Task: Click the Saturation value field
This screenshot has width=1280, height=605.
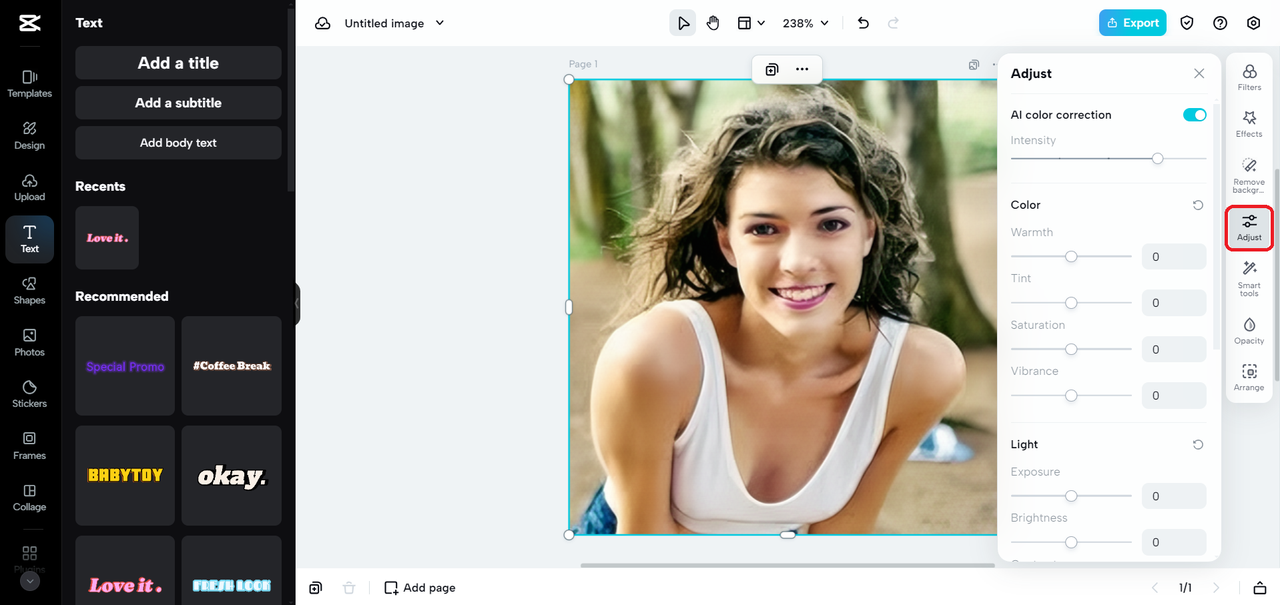Action: (x=1174, y=349)
